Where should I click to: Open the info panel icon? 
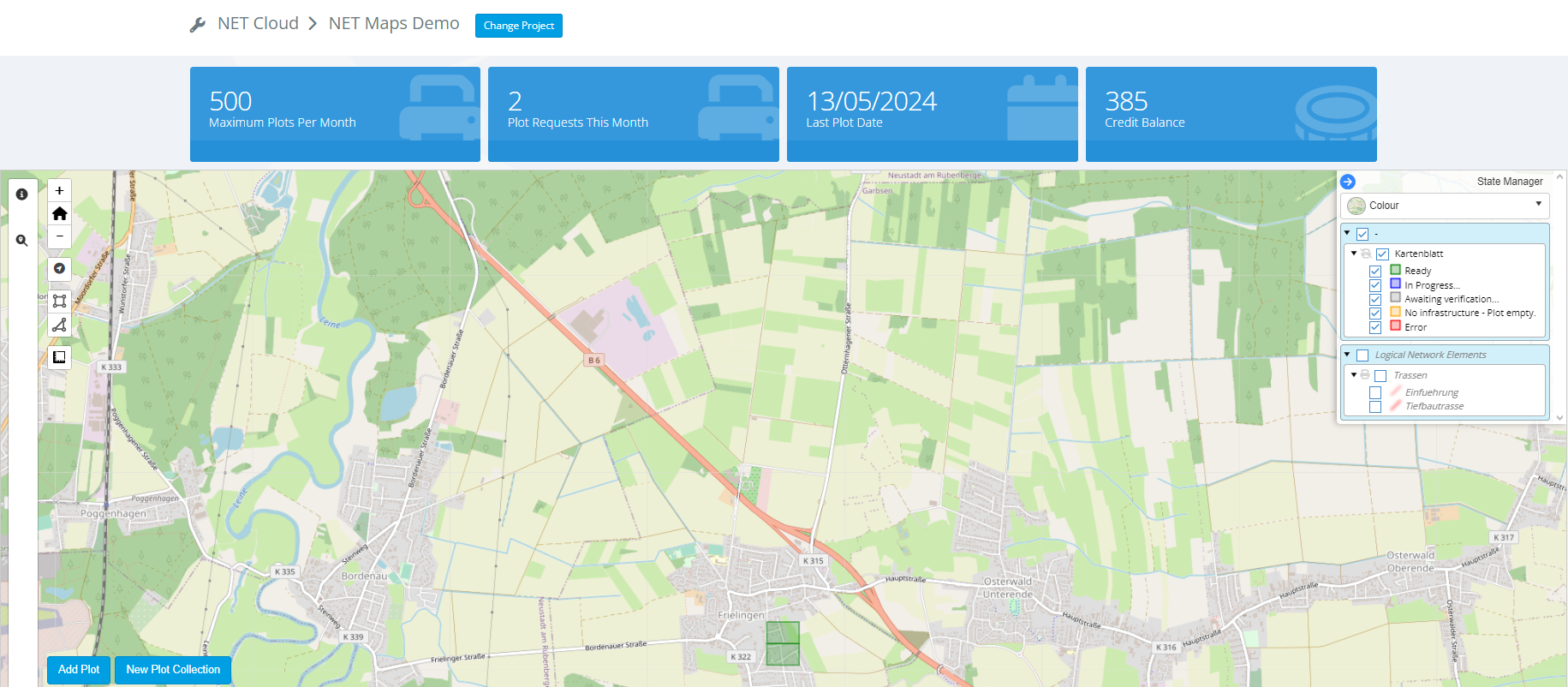click(22, 194)
